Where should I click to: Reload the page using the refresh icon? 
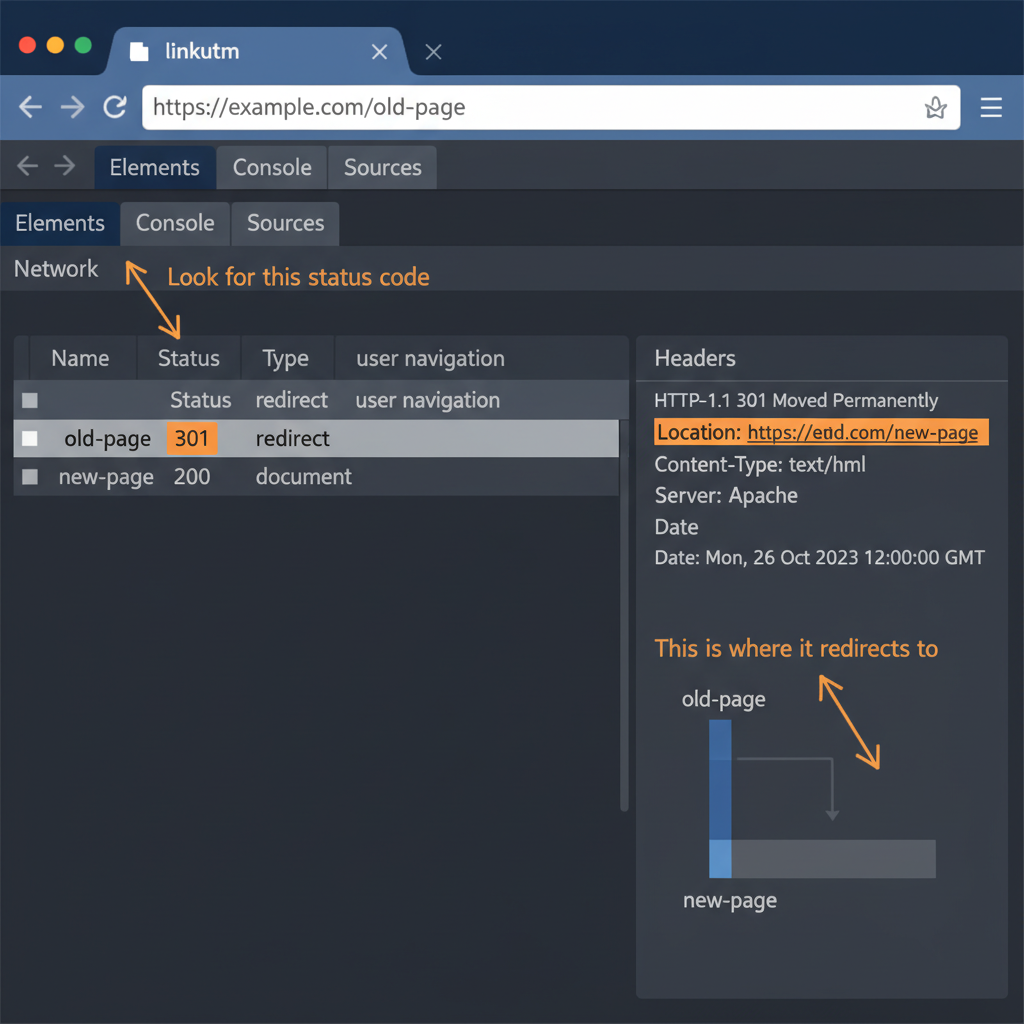[x=114, y=107]
